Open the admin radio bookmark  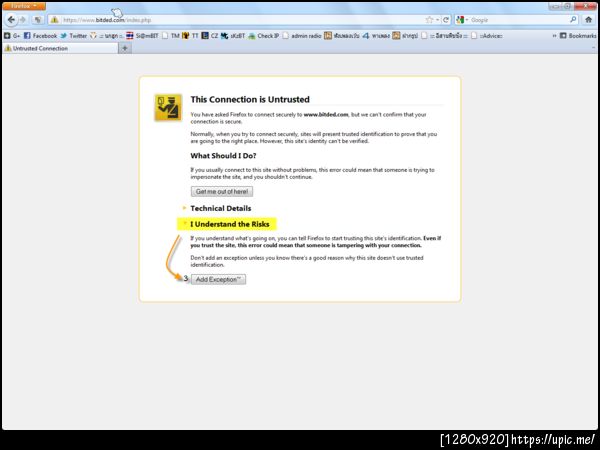click(302, 36)
